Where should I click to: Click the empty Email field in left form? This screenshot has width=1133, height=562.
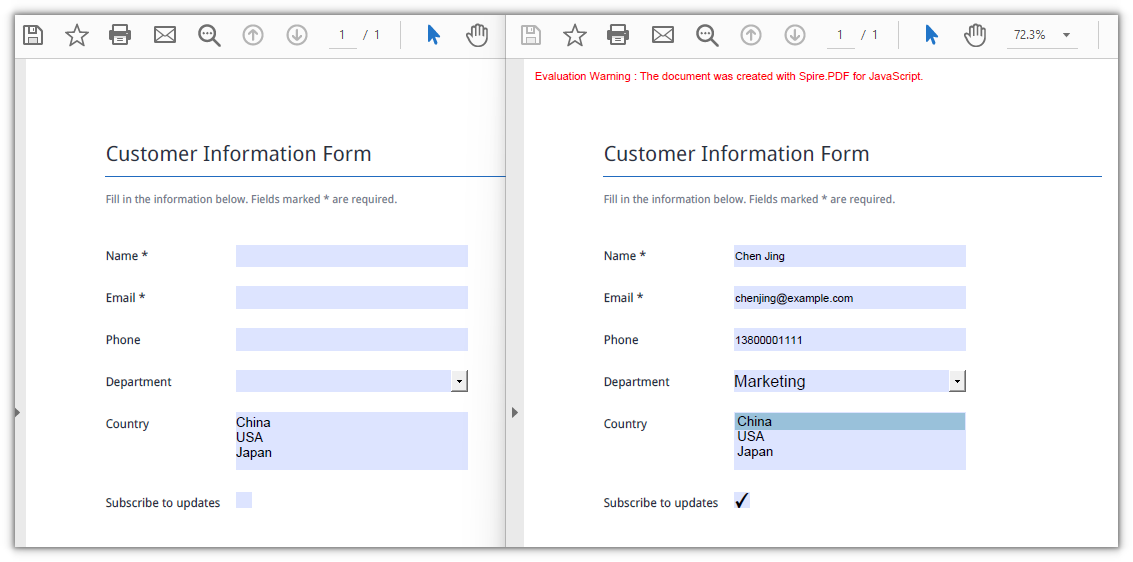(x=352, y=298)
